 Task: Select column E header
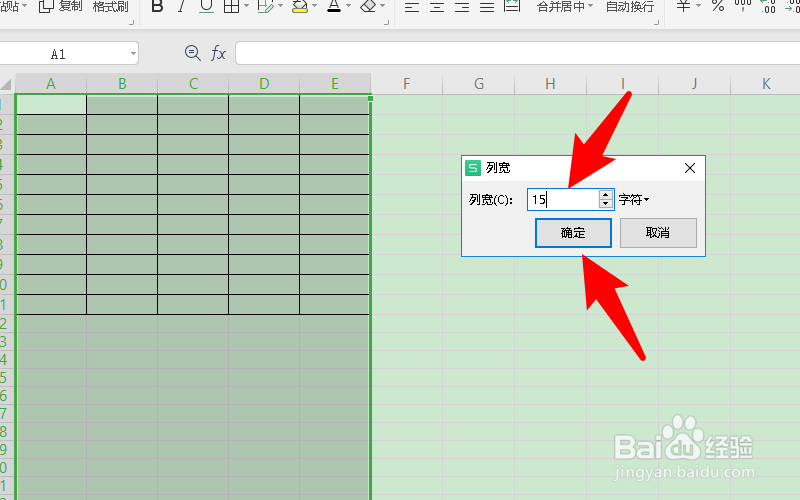[335, 84]
